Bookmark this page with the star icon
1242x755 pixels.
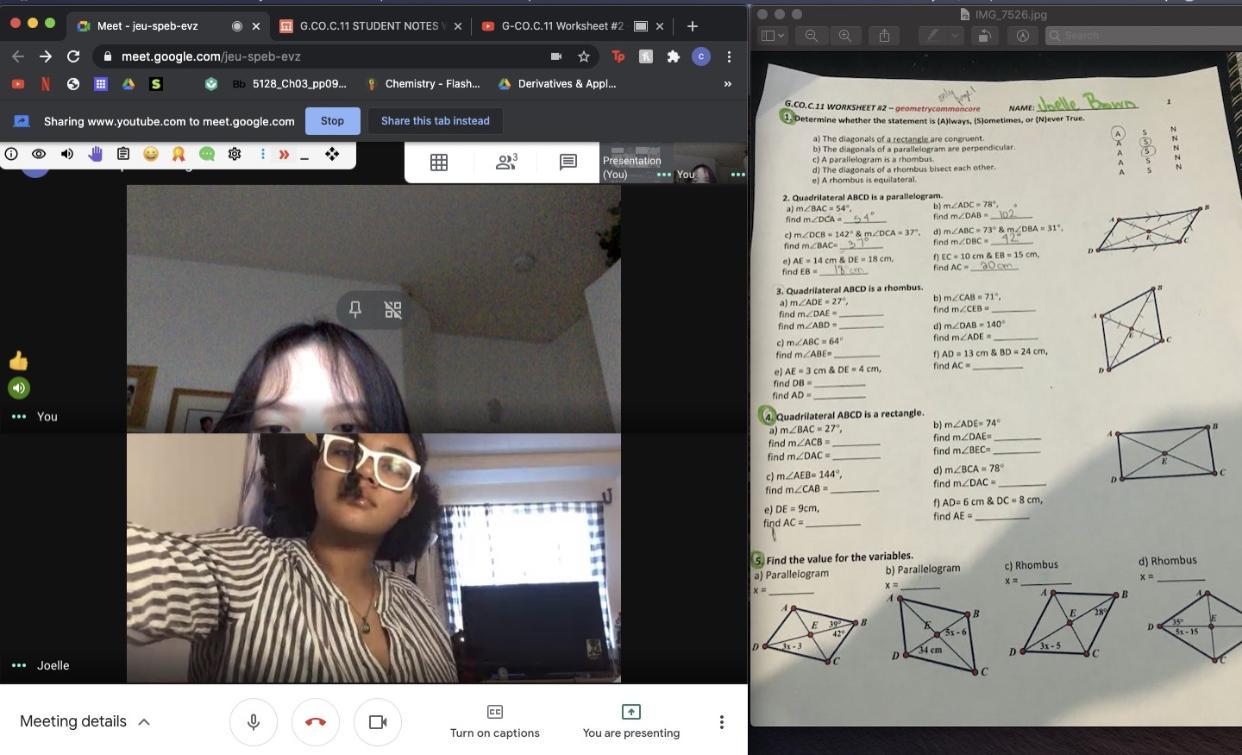click(583, 56)
